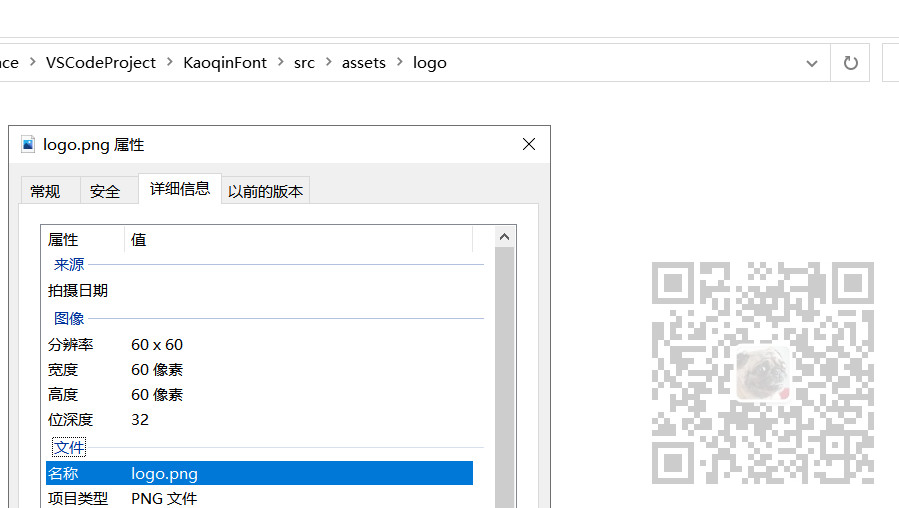Select the 图像 section heading
The width and height of the screenshot is (899, 508).
tap(69, 318)
